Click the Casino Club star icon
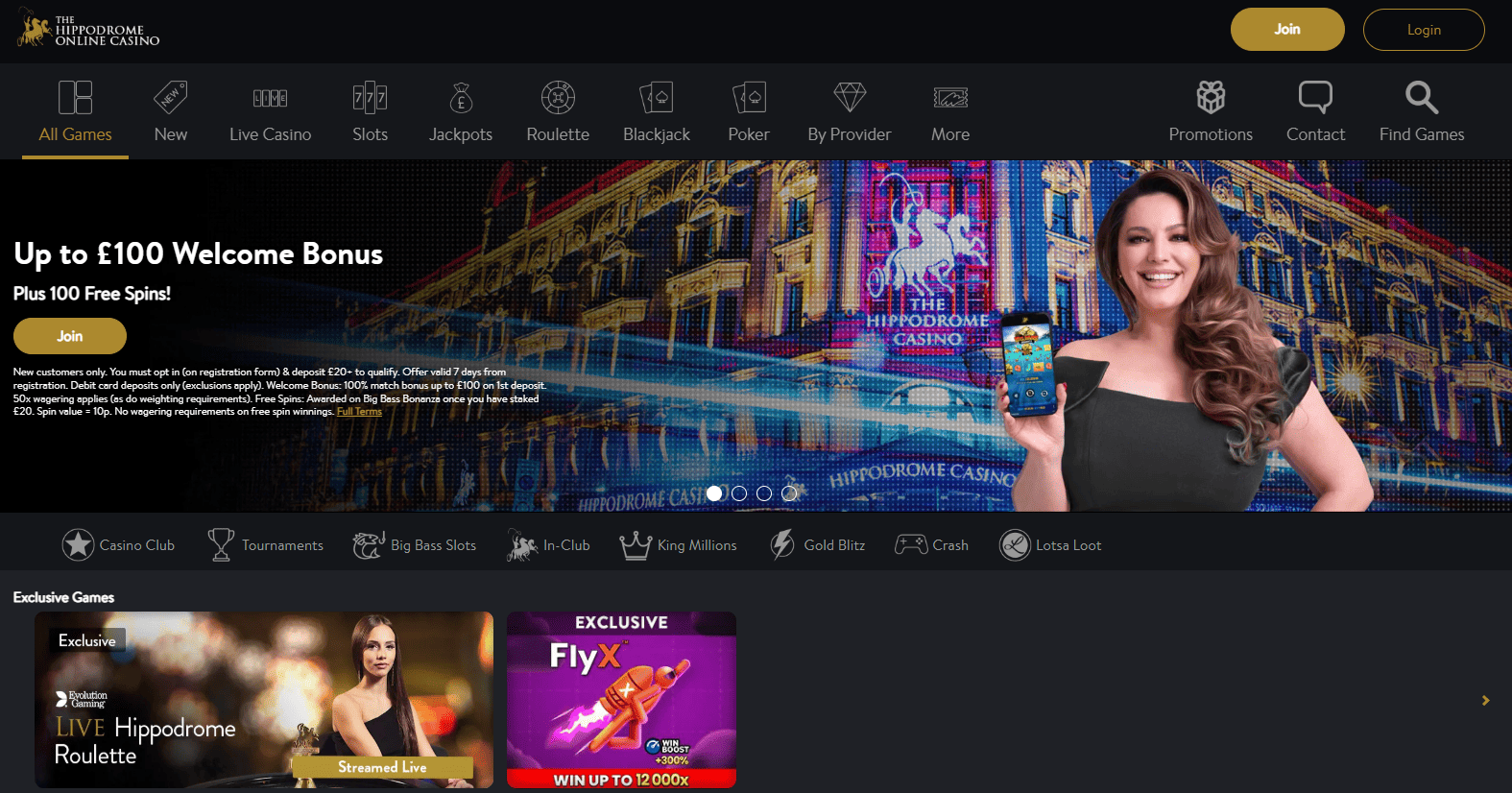The image size is (1512, 793). click(78, 544)
